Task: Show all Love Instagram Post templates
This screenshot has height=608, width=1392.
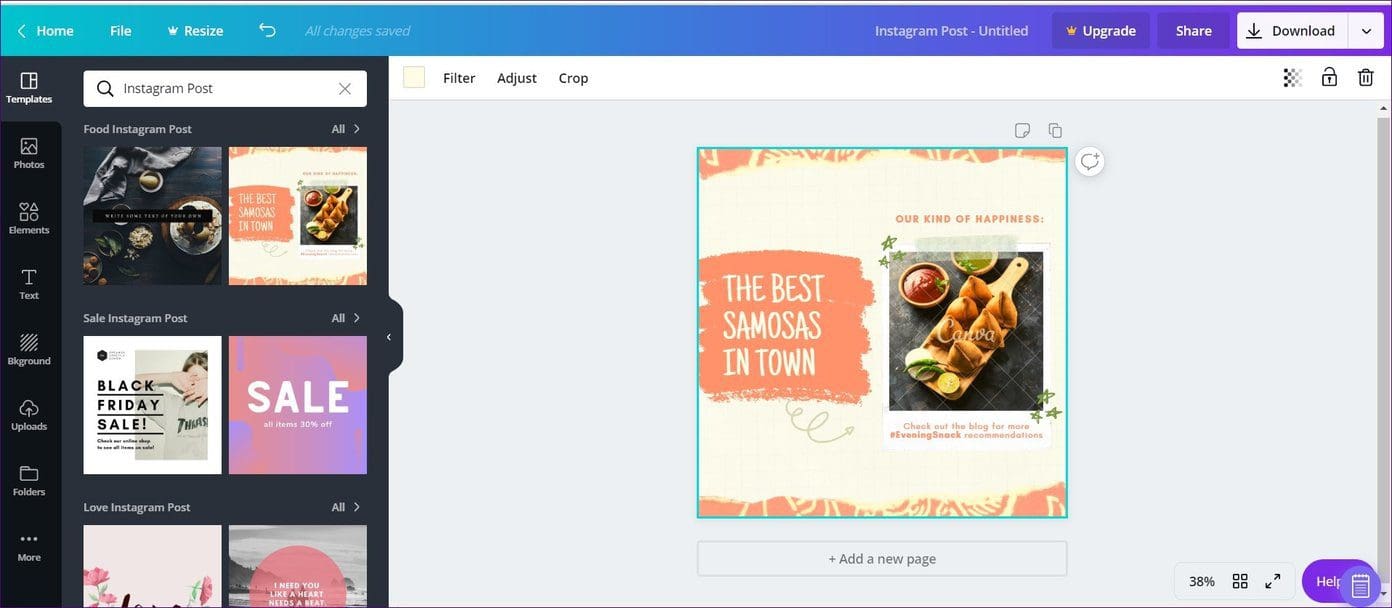Action: [x=346, y=507]
